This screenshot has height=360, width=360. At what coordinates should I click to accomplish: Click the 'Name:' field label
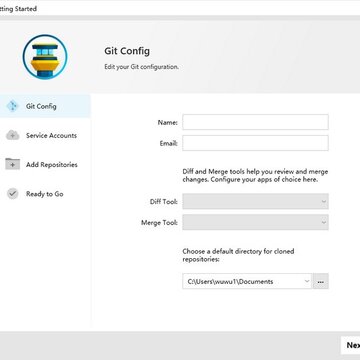(x=168, y=122)
